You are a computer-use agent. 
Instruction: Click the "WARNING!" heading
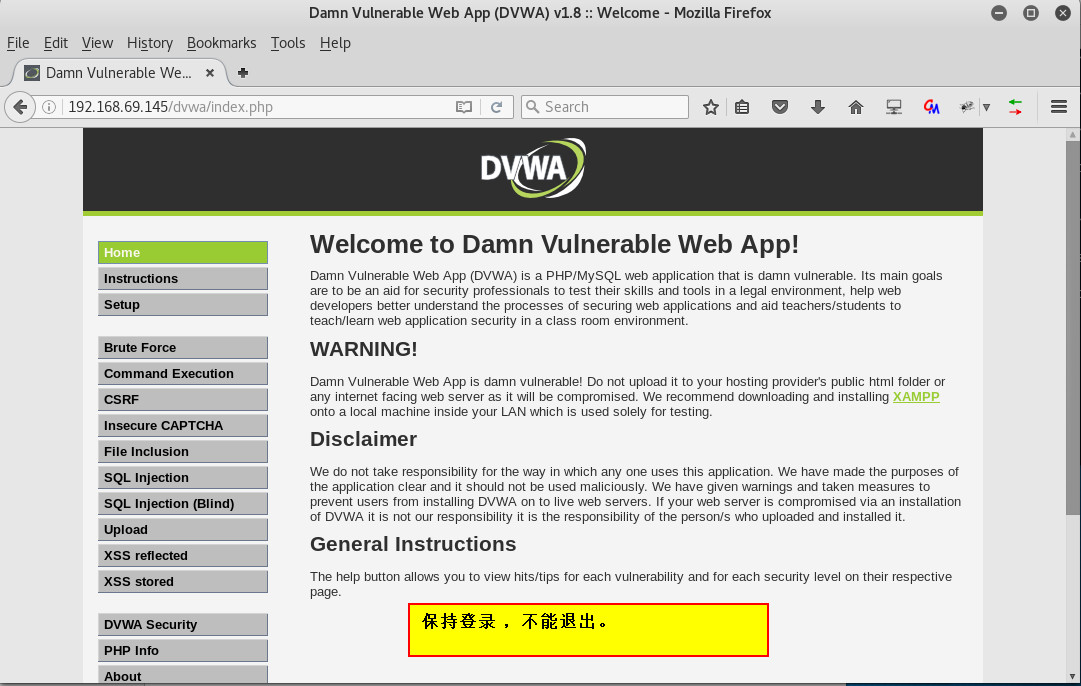click(363, 349)
